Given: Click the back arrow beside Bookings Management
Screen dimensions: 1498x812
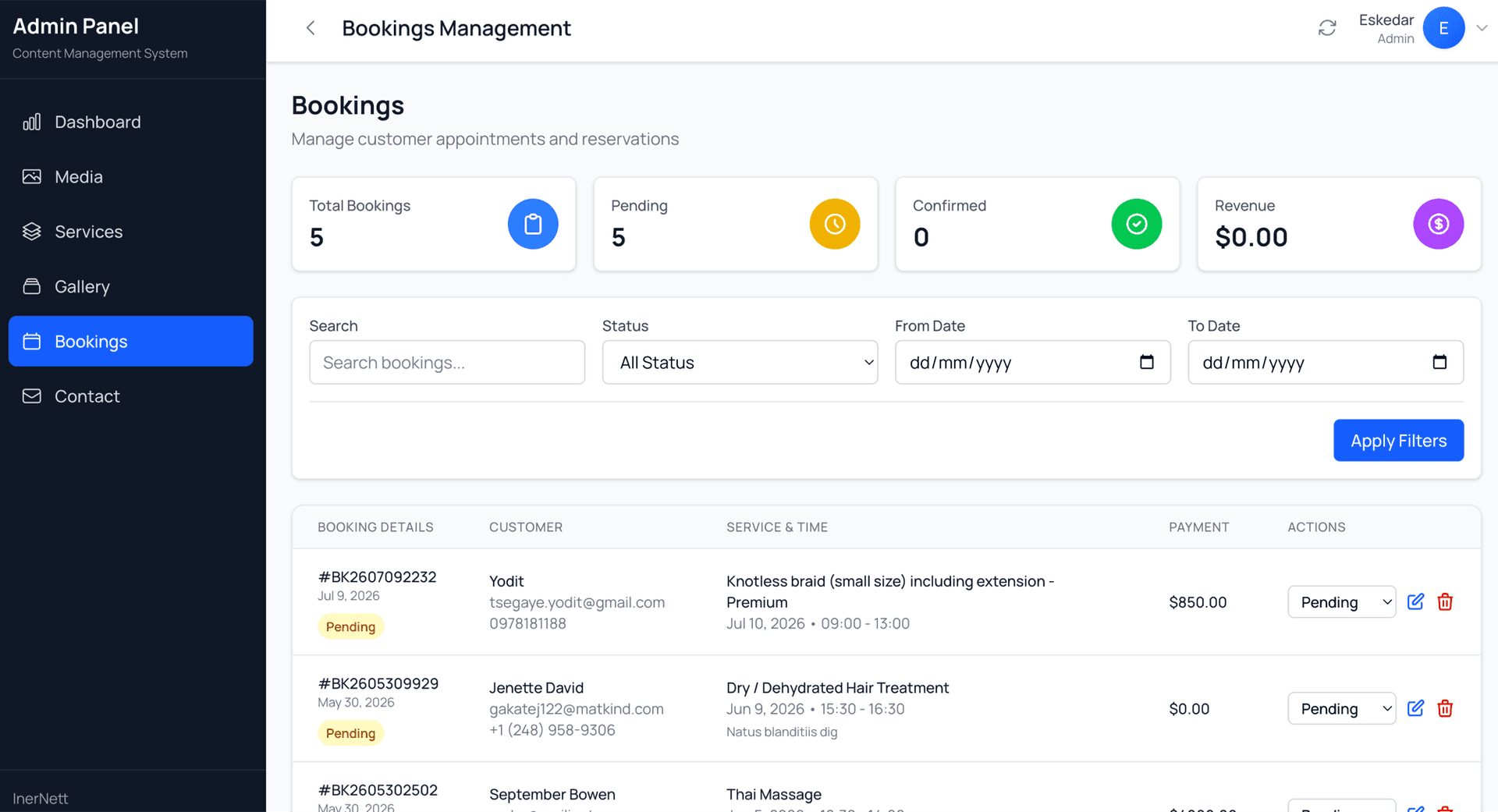Looking at the screenshot, I should pos(311,28).
